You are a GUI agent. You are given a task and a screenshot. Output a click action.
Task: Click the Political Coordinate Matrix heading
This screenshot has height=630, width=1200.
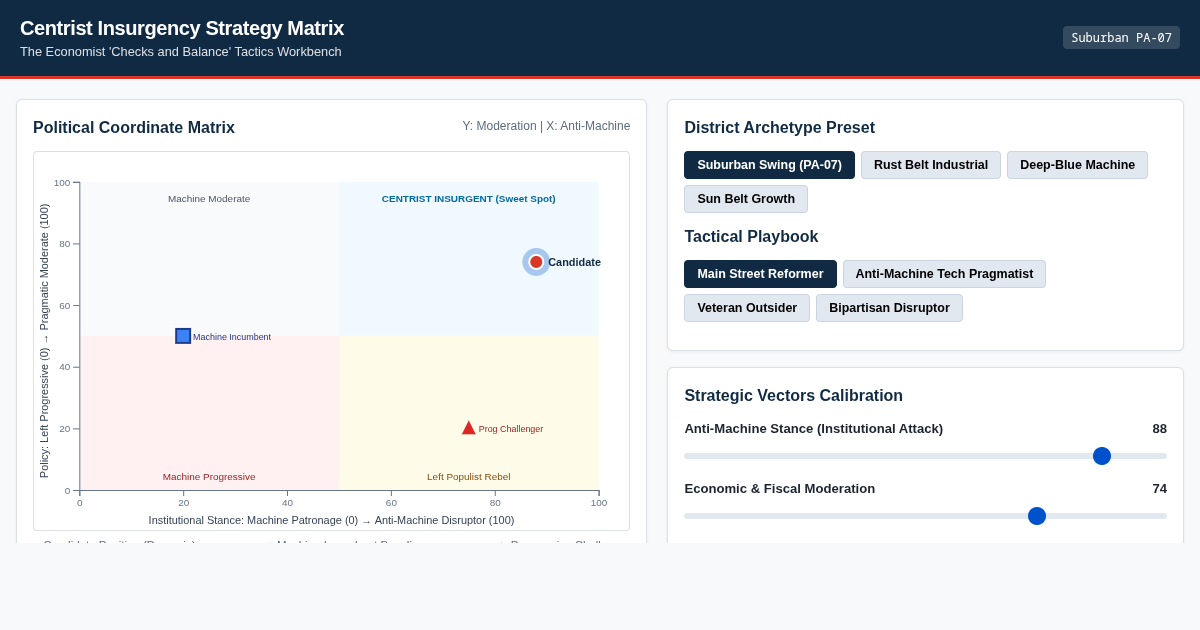[x=134, y=128]
